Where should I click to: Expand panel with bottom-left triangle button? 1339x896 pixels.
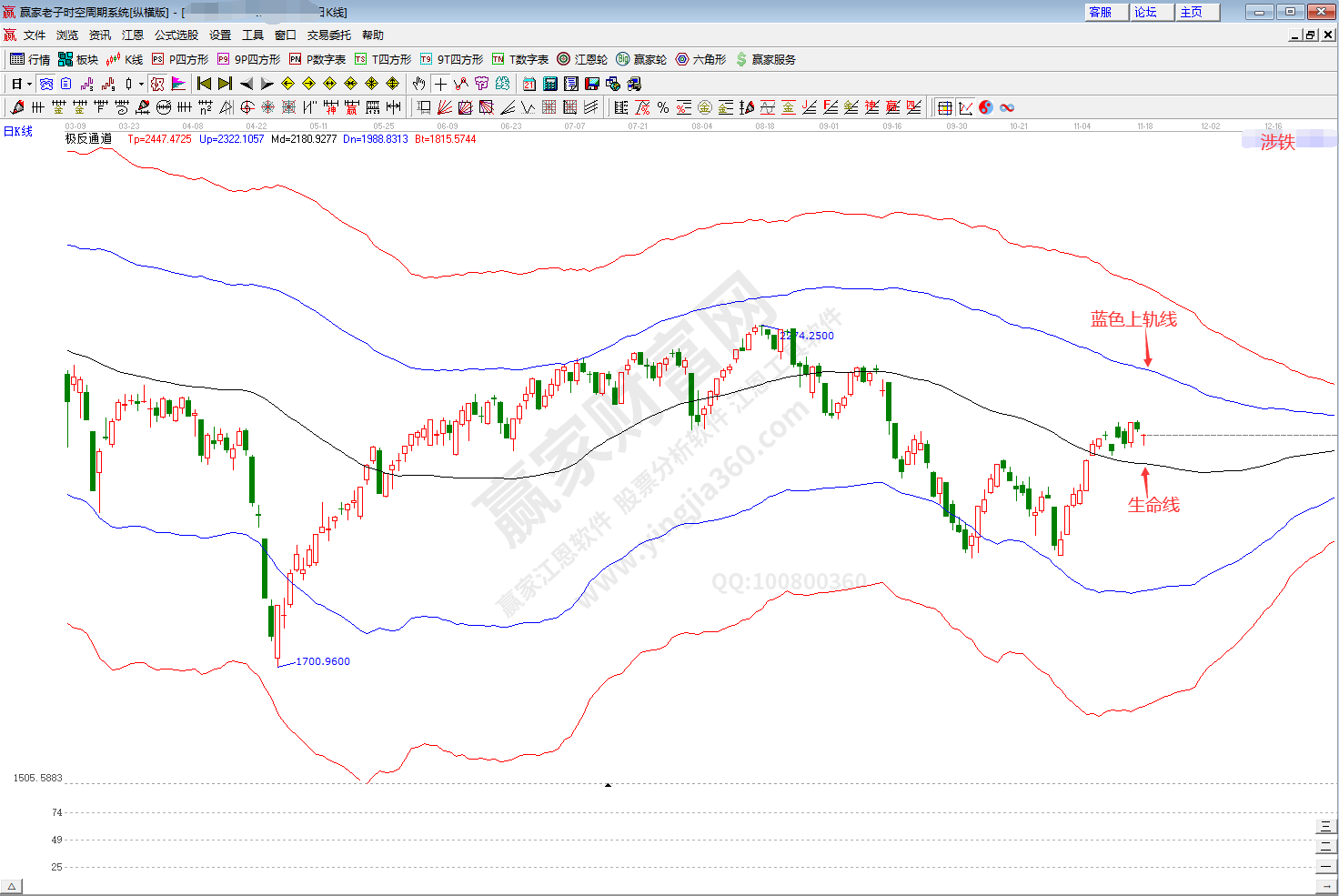click(x=11, y=887)
